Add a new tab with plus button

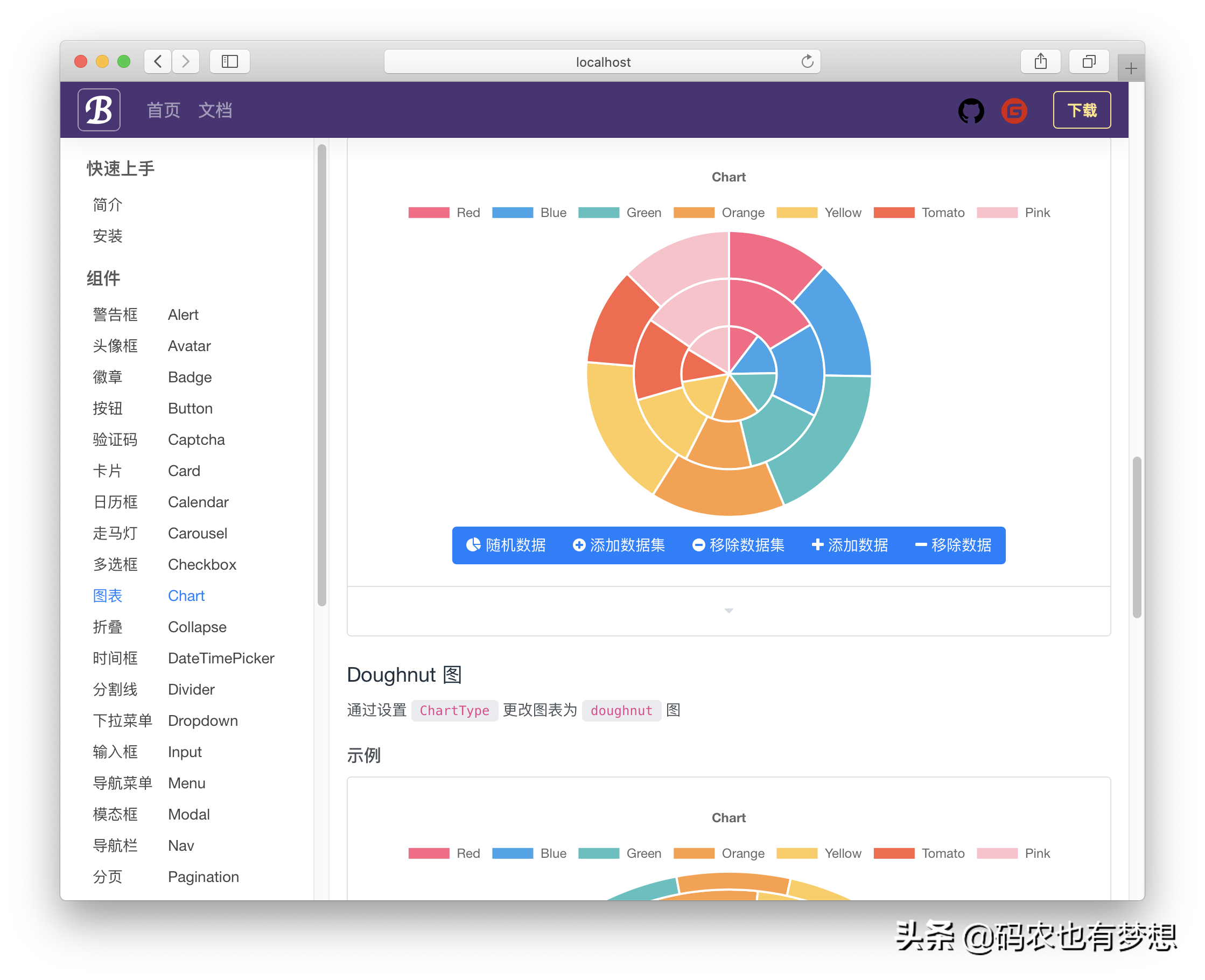point(1131,69)
